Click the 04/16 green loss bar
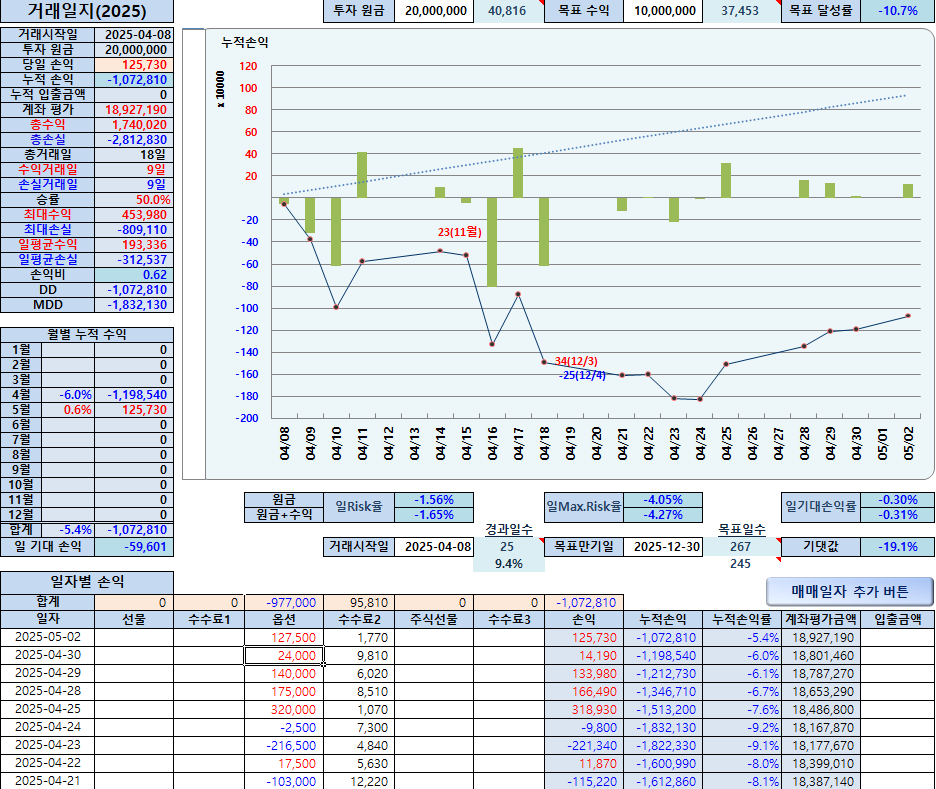Image resolution: width=936 pixels, height=789 pixels. pos(492,242)
